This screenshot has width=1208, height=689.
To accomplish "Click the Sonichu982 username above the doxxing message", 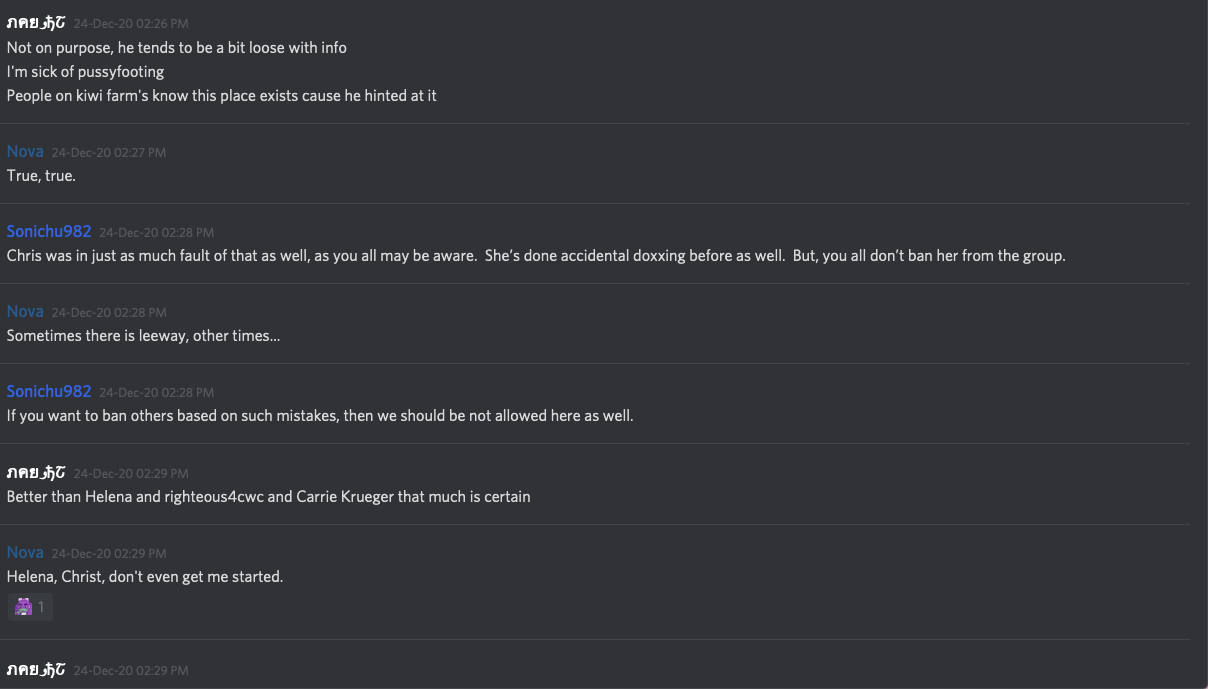I will 49,232.
